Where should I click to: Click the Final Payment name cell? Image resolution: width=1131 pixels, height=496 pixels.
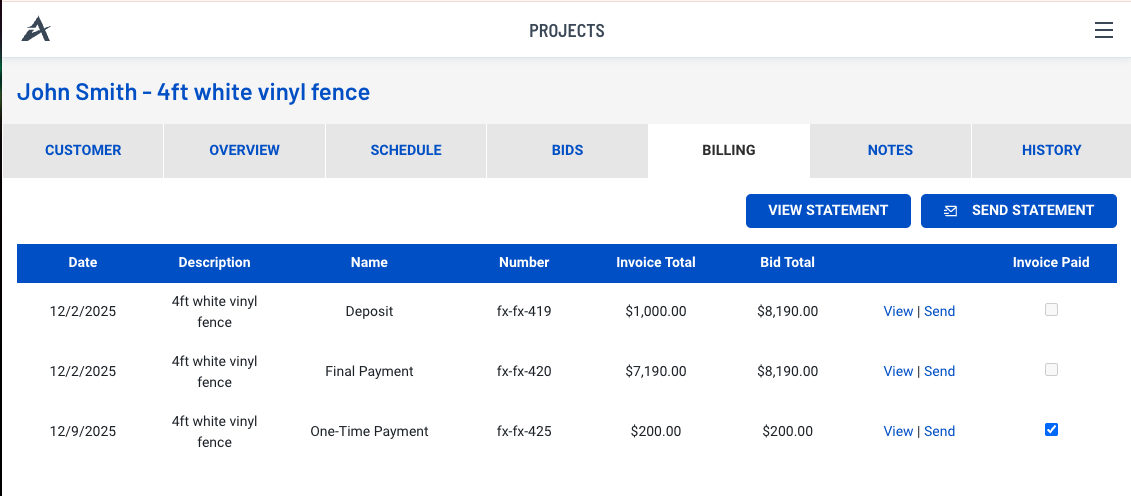(x=369, y=371)
